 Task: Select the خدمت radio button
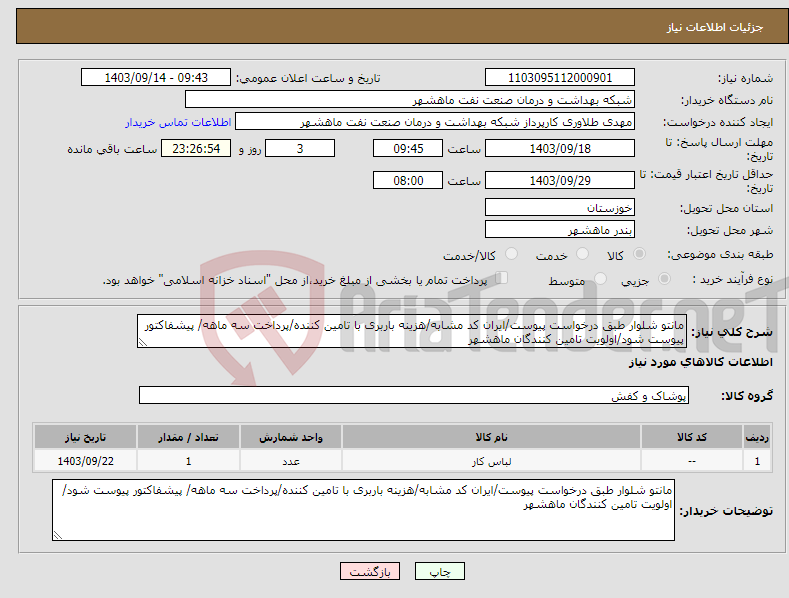pos(582,254)
